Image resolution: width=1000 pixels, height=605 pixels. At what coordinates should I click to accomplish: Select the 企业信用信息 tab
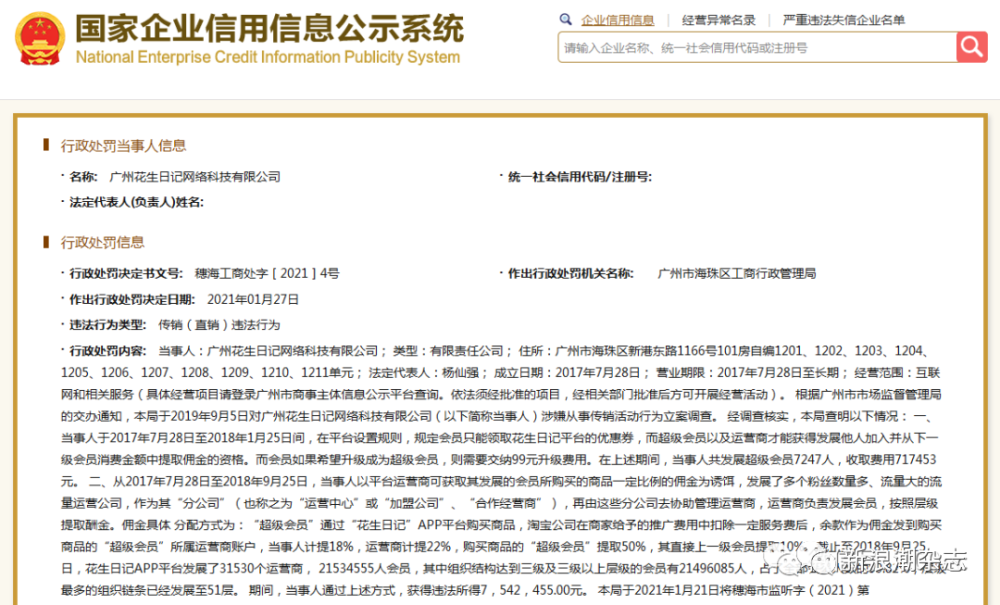pos(617,20)
